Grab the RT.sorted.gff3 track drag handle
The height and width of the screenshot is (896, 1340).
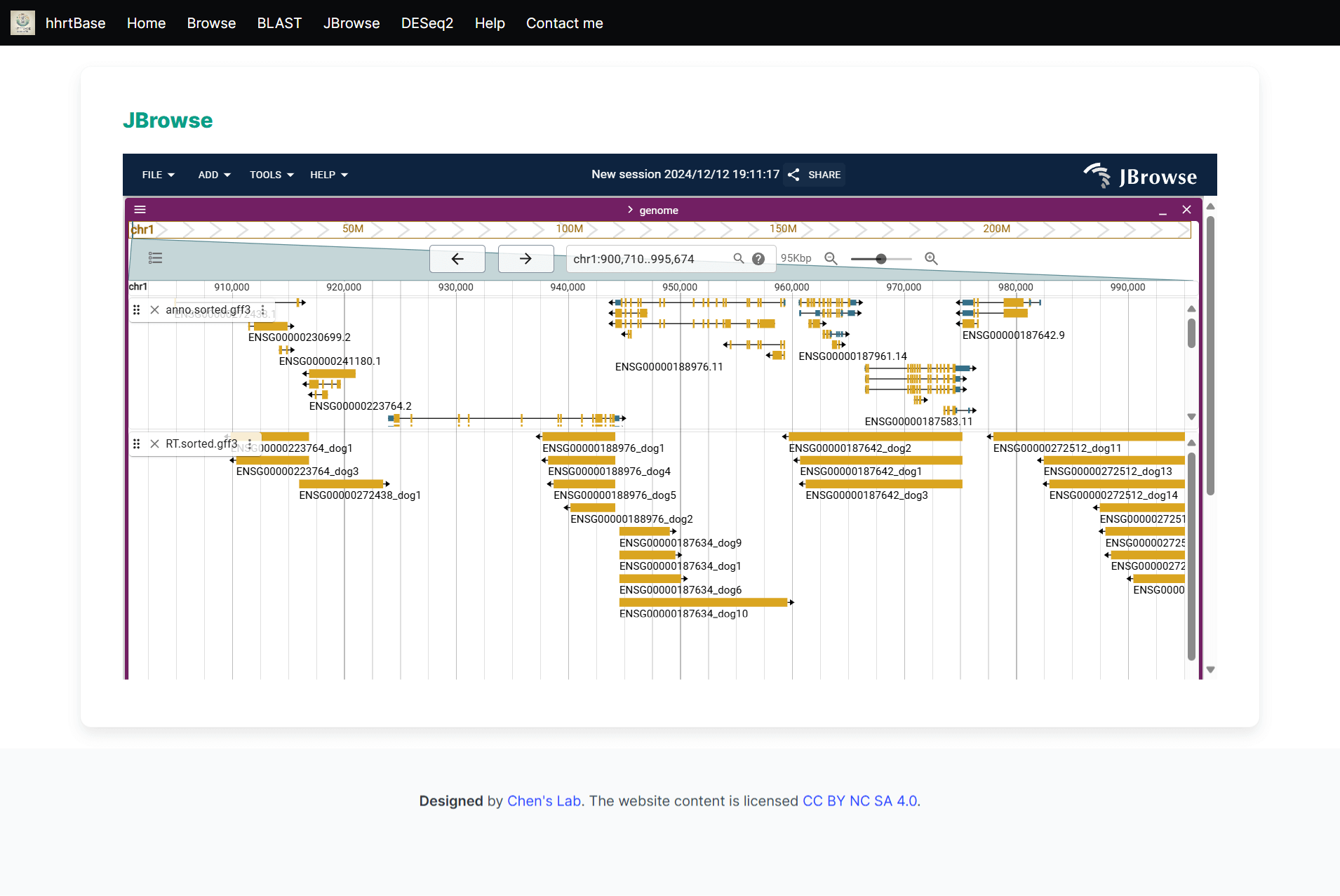point(137,443)
